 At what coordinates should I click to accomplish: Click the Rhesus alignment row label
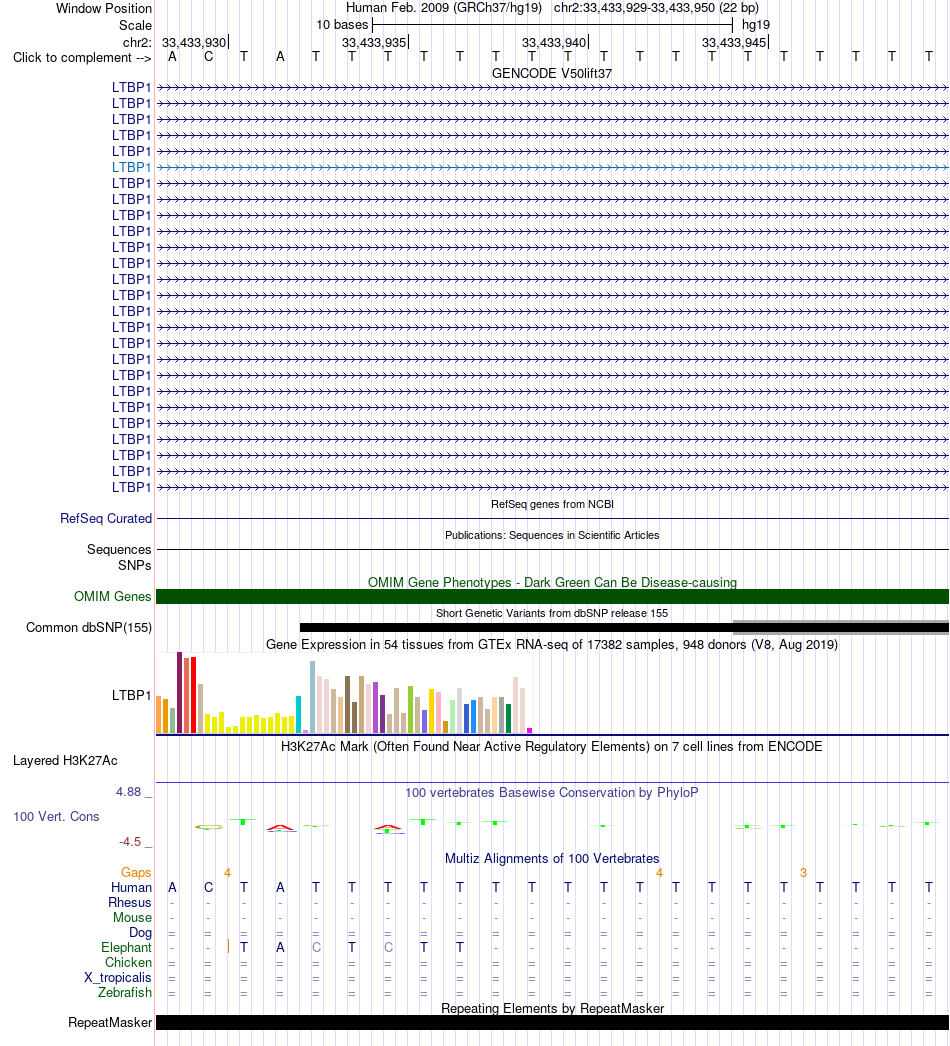(x=130, y=903)
